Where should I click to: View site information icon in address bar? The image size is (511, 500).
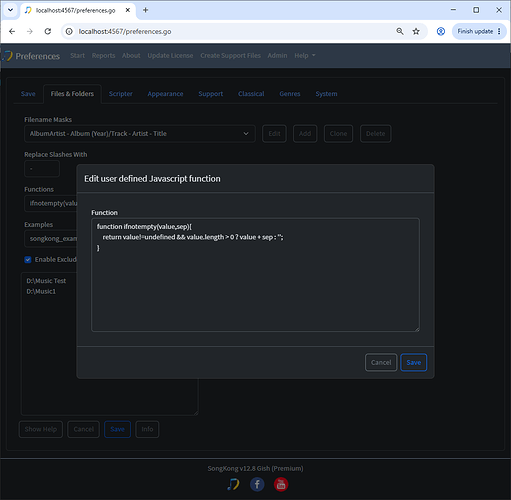click(69, 31)
